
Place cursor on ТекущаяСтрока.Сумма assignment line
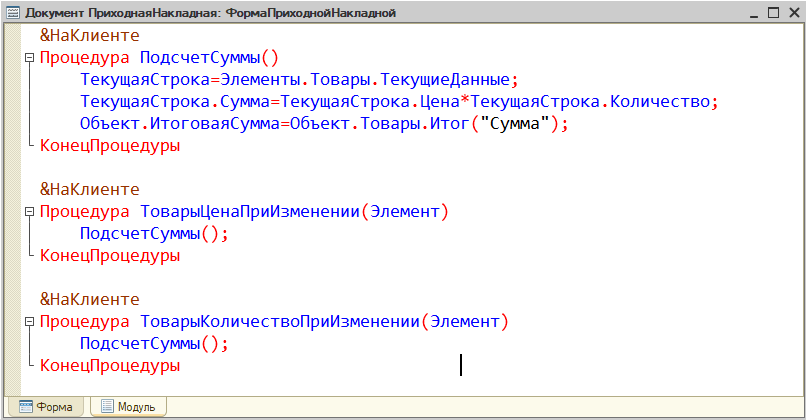point(399,102)
